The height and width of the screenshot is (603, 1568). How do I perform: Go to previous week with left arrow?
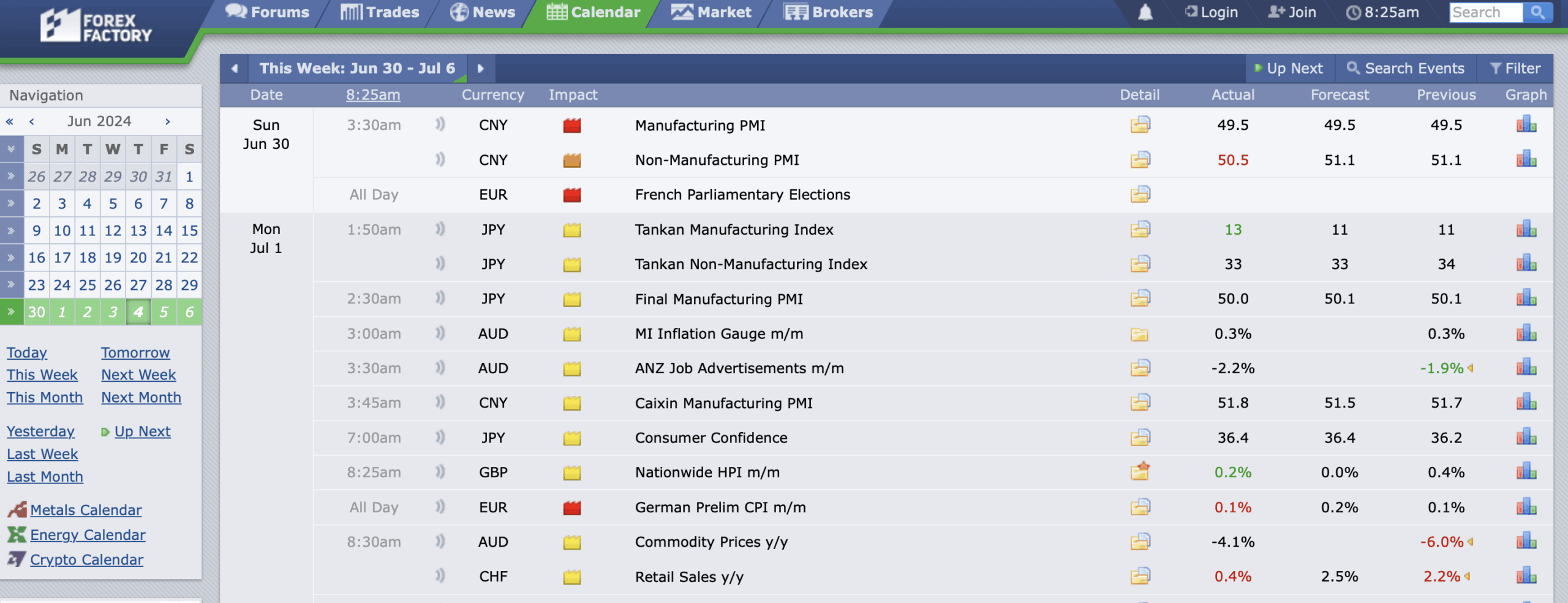pyautogui.click(x=235, y=69)
